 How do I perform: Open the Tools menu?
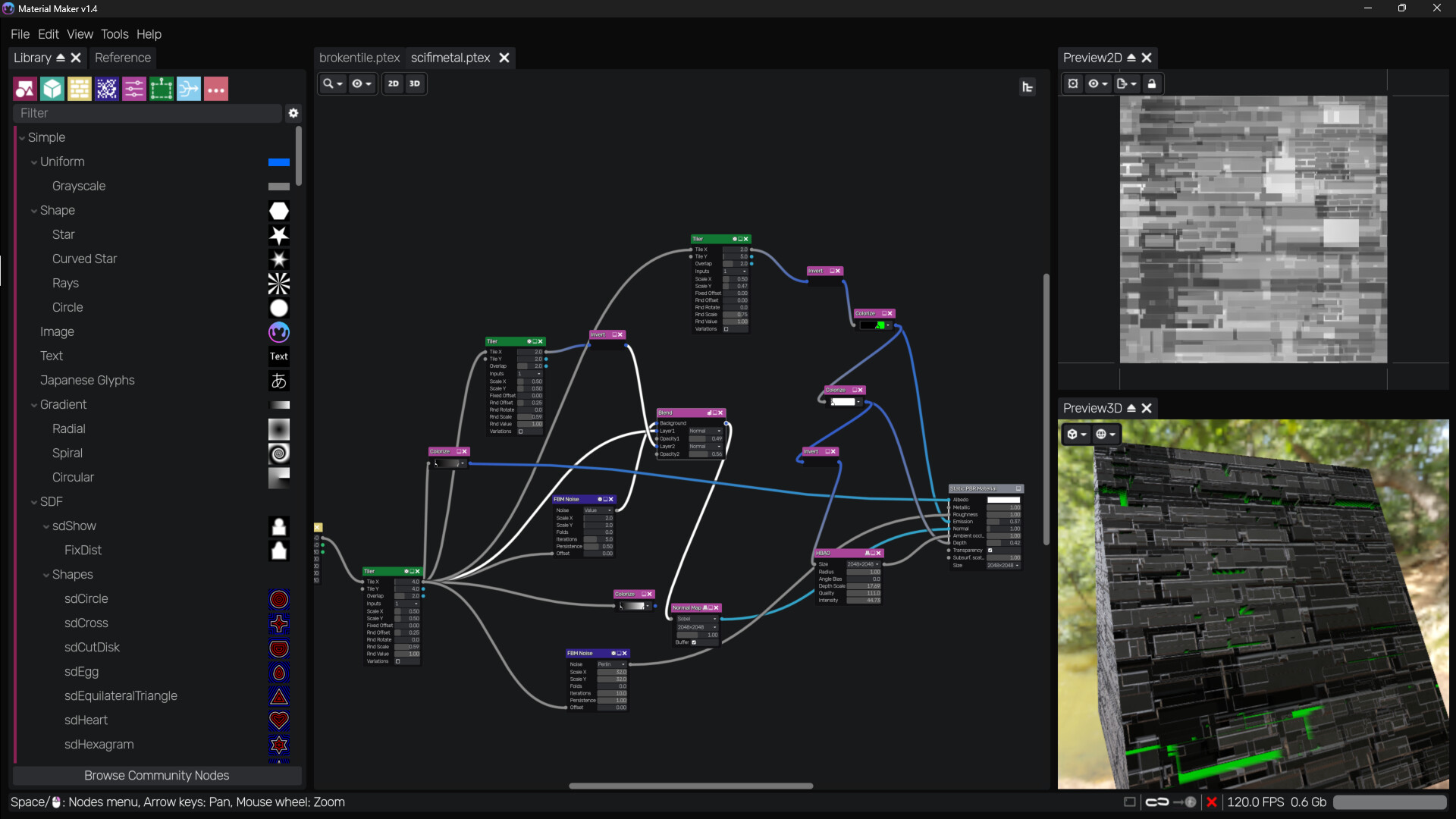(115, 34)
